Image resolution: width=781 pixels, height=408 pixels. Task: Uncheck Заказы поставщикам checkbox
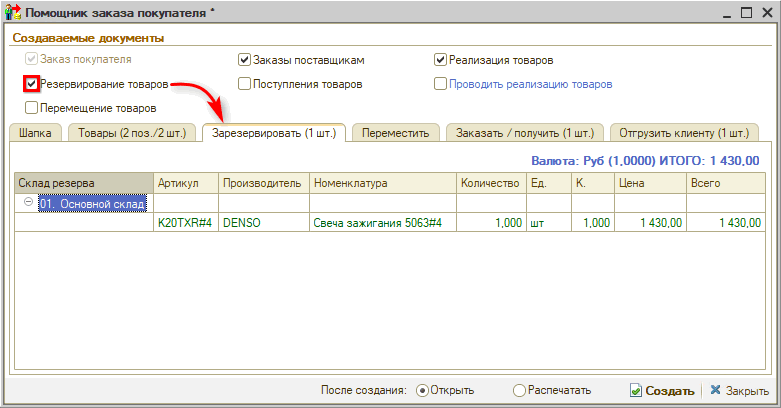click(x=245, y=60)
